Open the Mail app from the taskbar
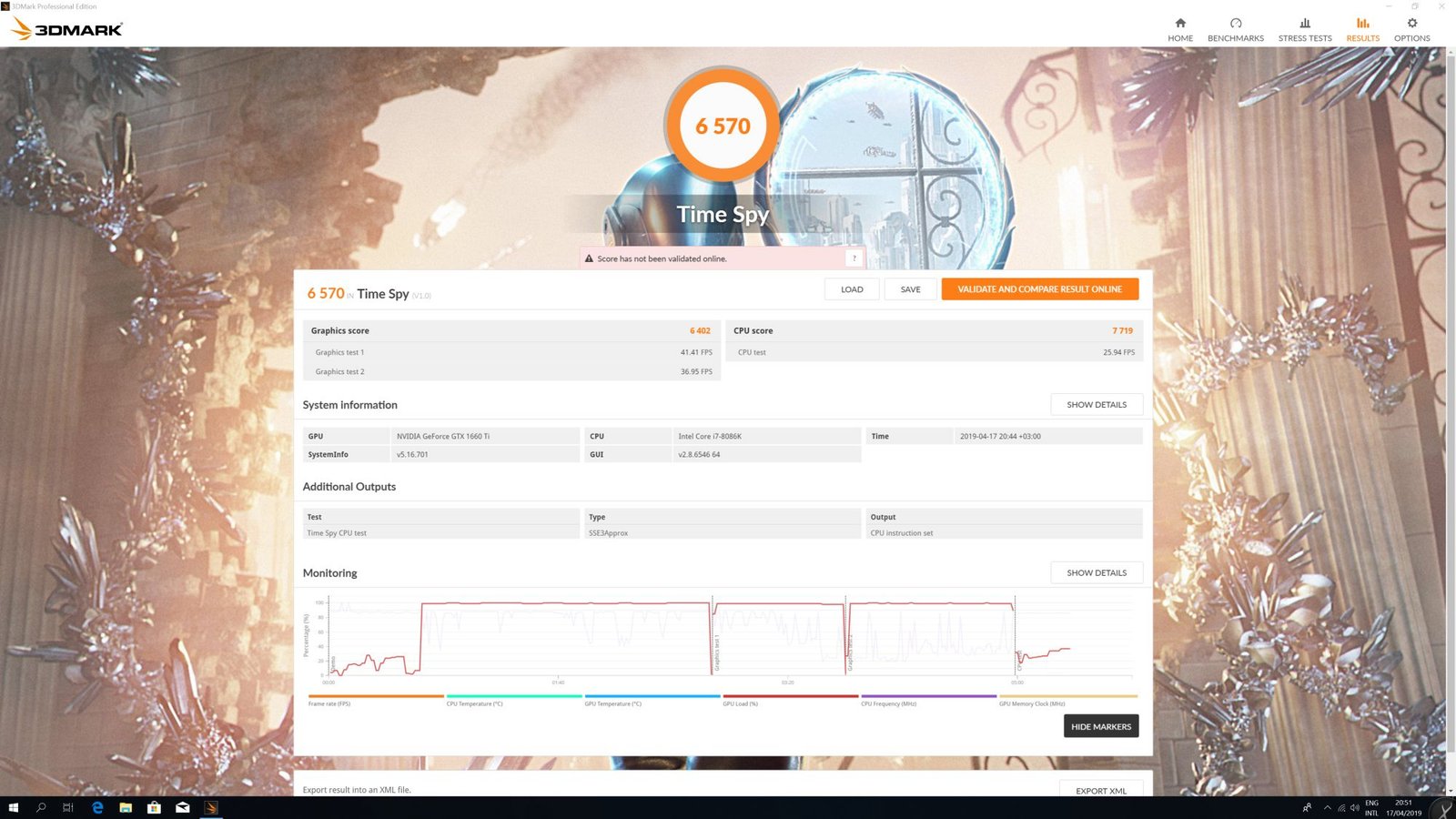 coord(182,807)
